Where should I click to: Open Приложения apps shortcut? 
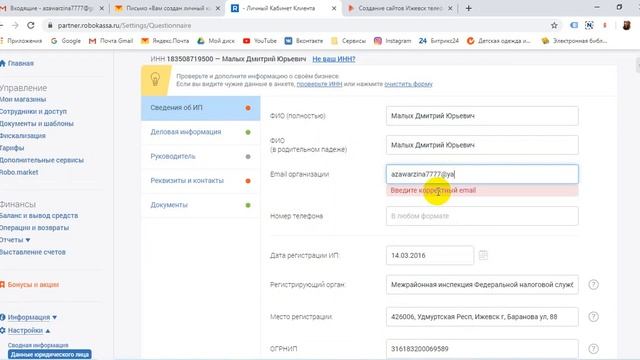point(21,41)
